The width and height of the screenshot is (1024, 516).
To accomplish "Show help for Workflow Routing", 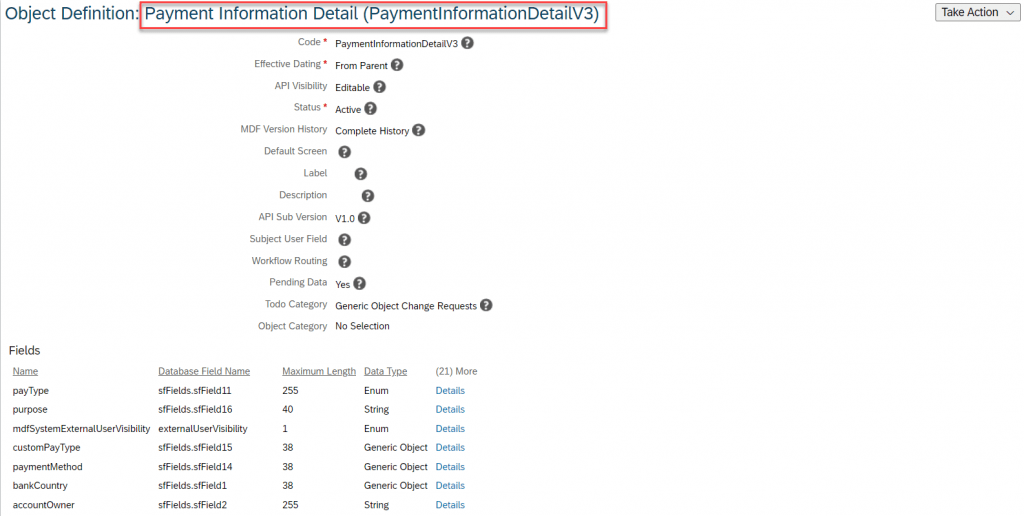I will tap(344, 261).
